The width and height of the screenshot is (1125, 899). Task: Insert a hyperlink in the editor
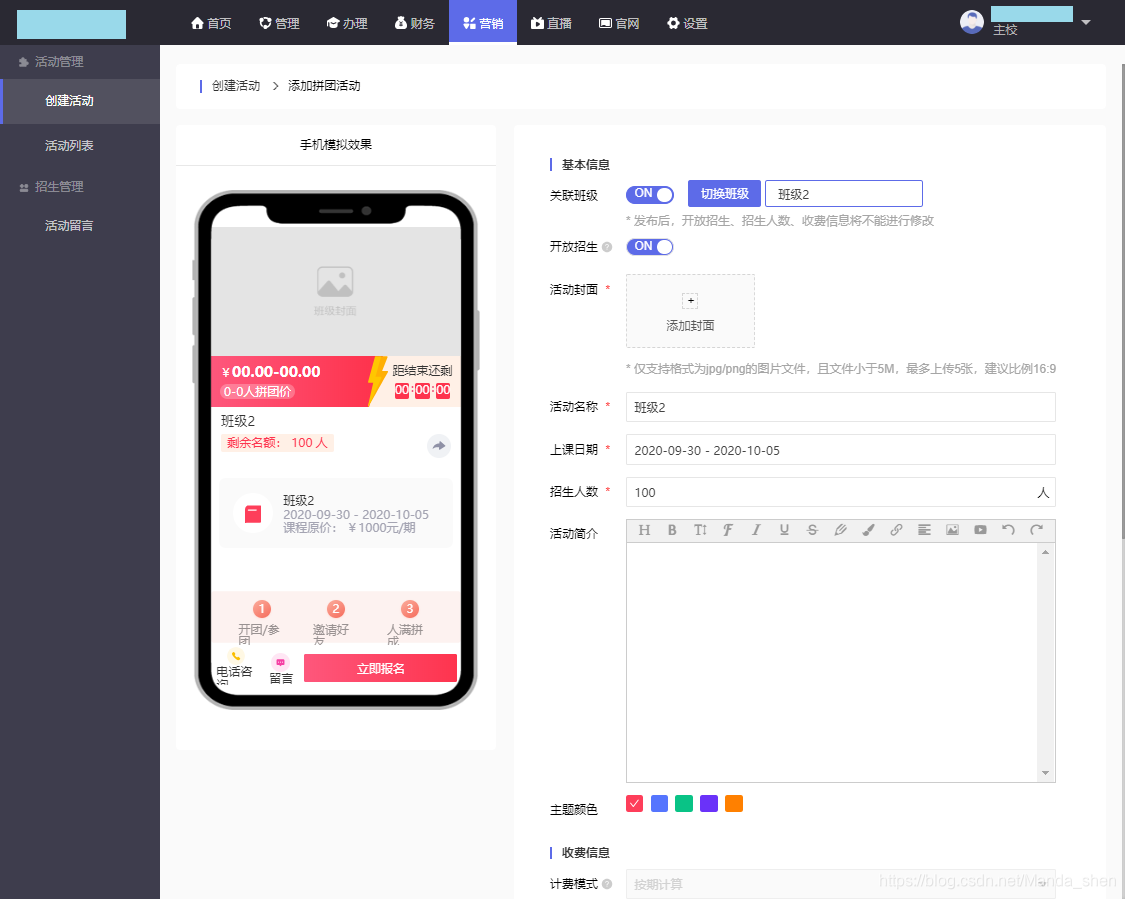896,530
